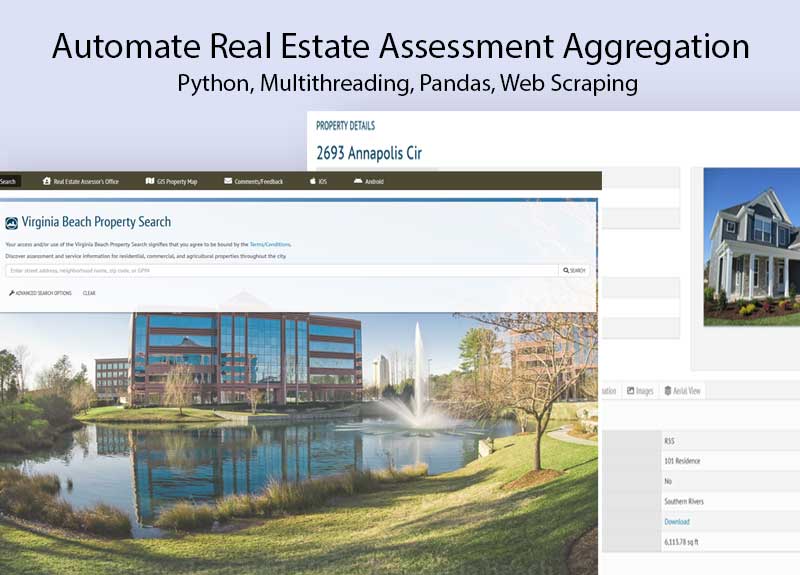800x575 pixels.
Task: Expand Advanced Search Options
Action: tap(41, 293)
